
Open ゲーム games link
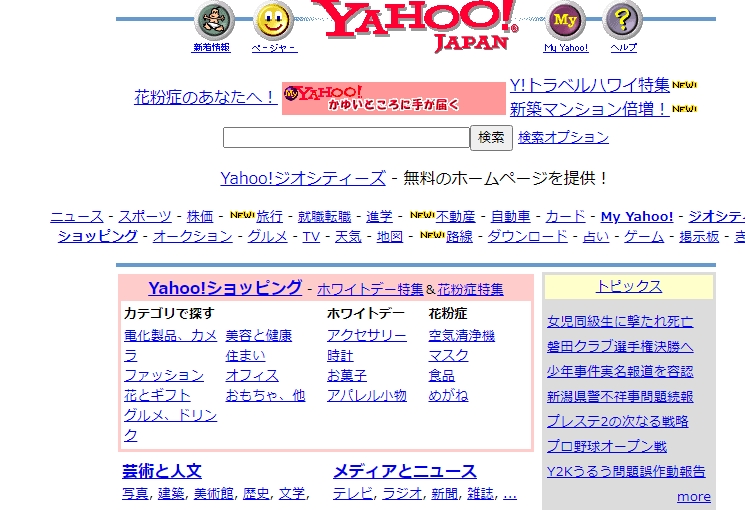pos(644,236)
